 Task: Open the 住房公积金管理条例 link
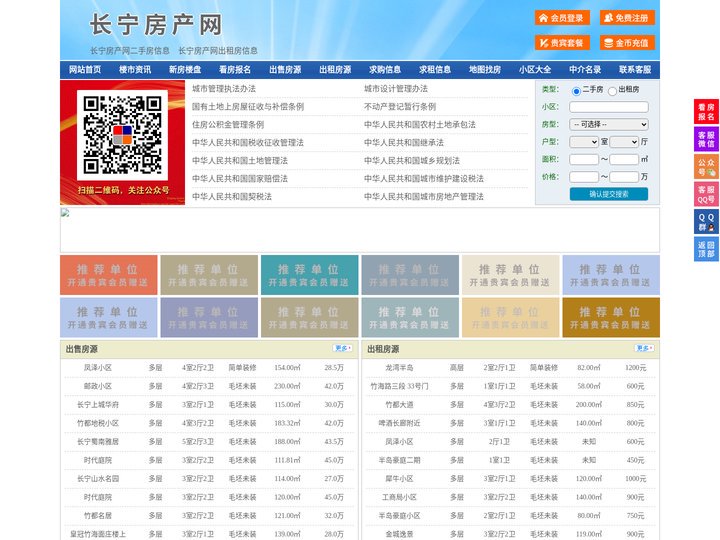pos(228,124)
